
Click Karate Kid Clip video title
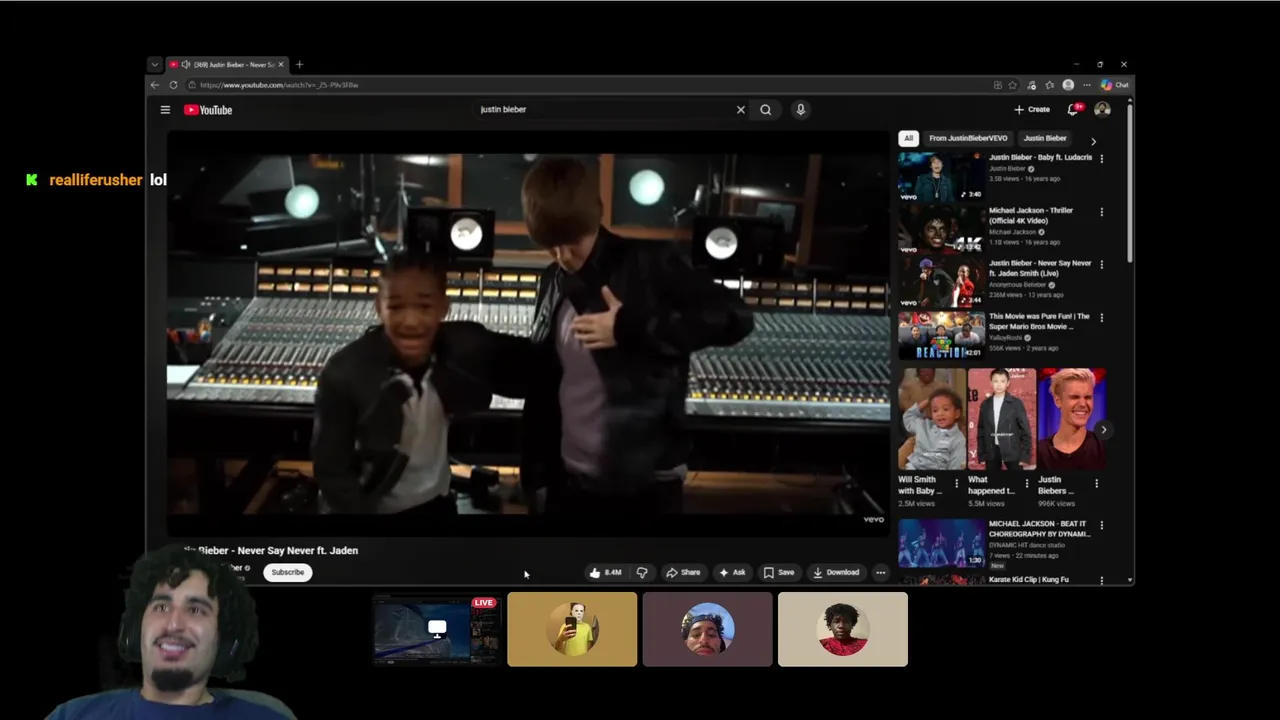1029,579
